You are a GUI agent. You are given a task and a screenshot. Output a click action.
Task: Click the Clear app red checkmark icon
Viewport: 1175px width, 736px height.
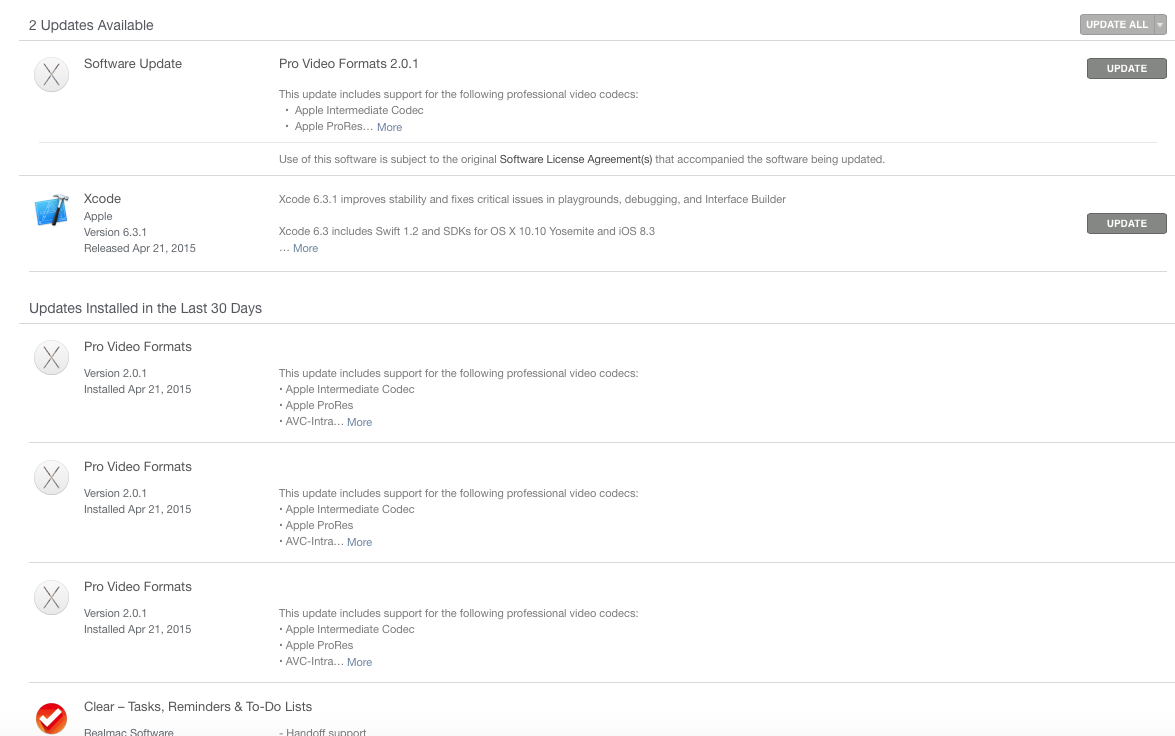point(52,718)
